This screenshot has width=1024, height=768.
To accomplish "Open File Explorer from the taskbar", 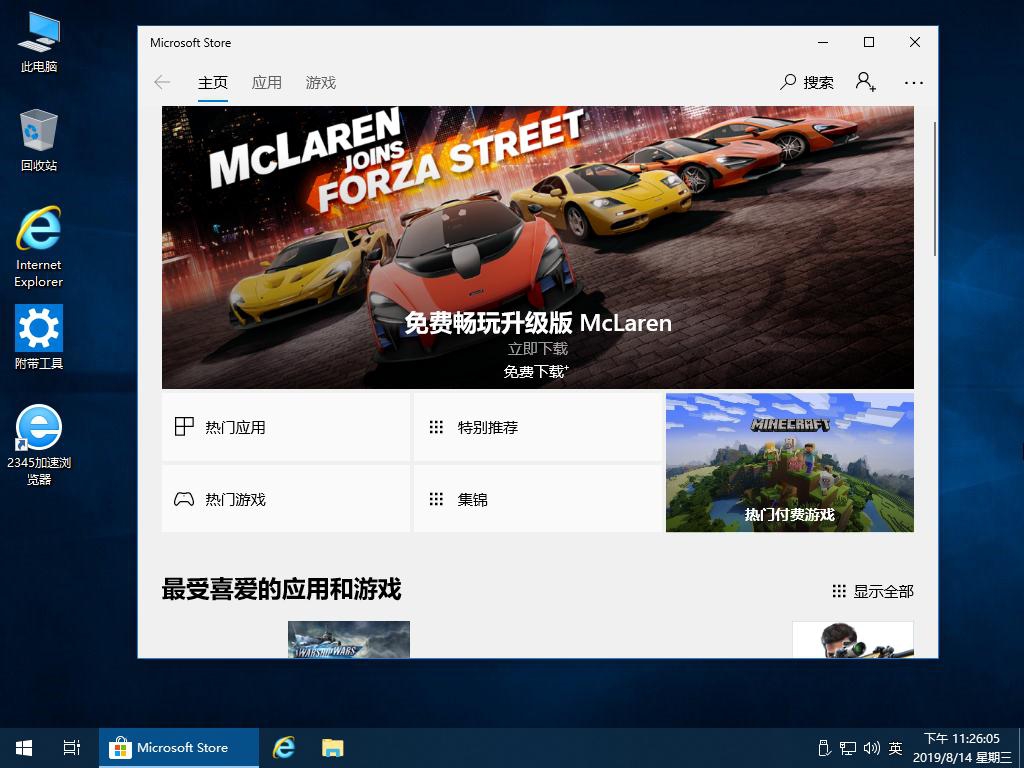I will pos(332,748).
